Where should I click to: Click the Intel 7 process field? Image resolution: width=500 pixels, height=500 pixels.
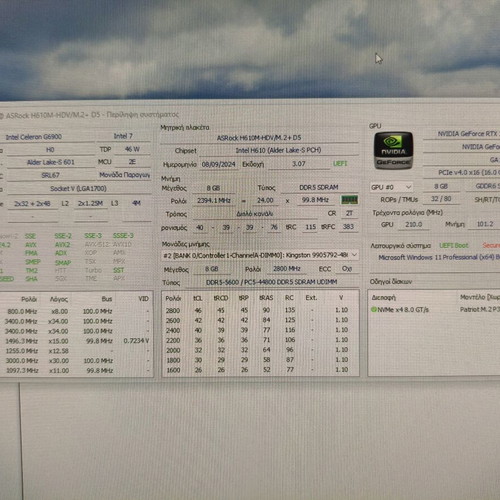[123, 136]
